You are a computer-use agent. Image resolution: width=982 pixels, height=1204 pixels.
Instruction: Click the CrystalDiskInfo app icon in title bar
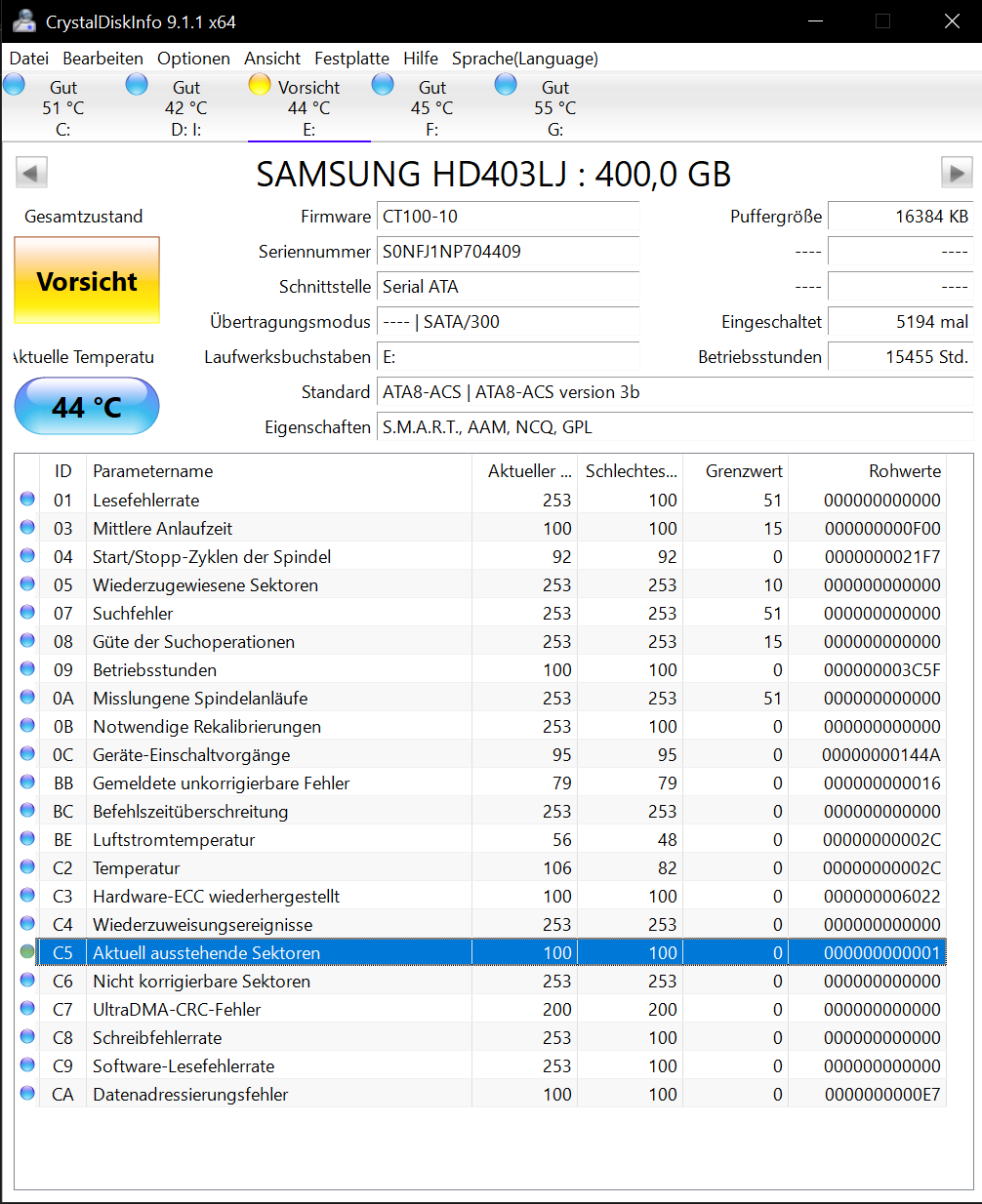tap(24, 21)
